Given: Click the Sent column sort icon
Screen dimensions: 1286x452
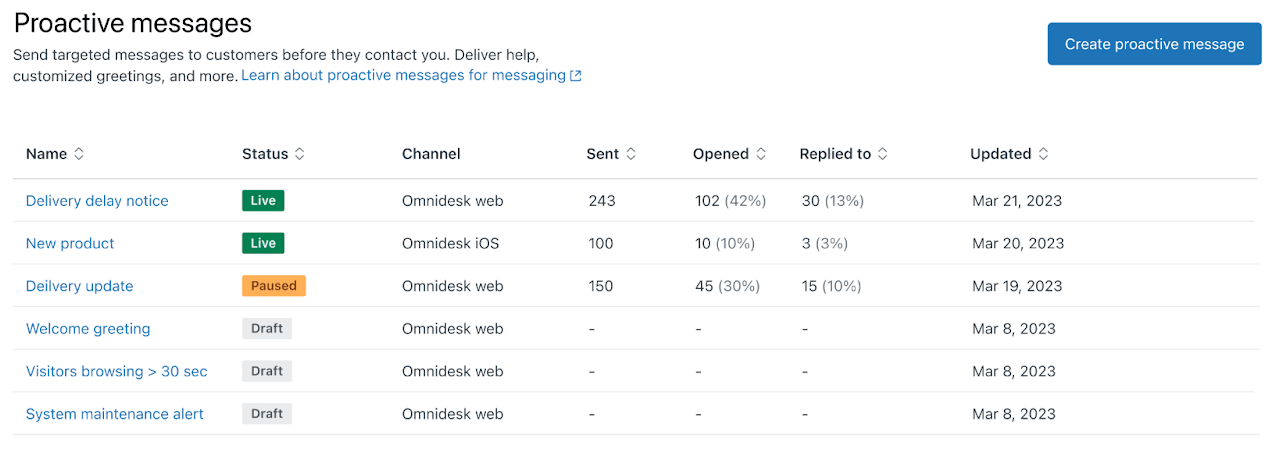Looking at the screenshot, I should pos(631,154).
